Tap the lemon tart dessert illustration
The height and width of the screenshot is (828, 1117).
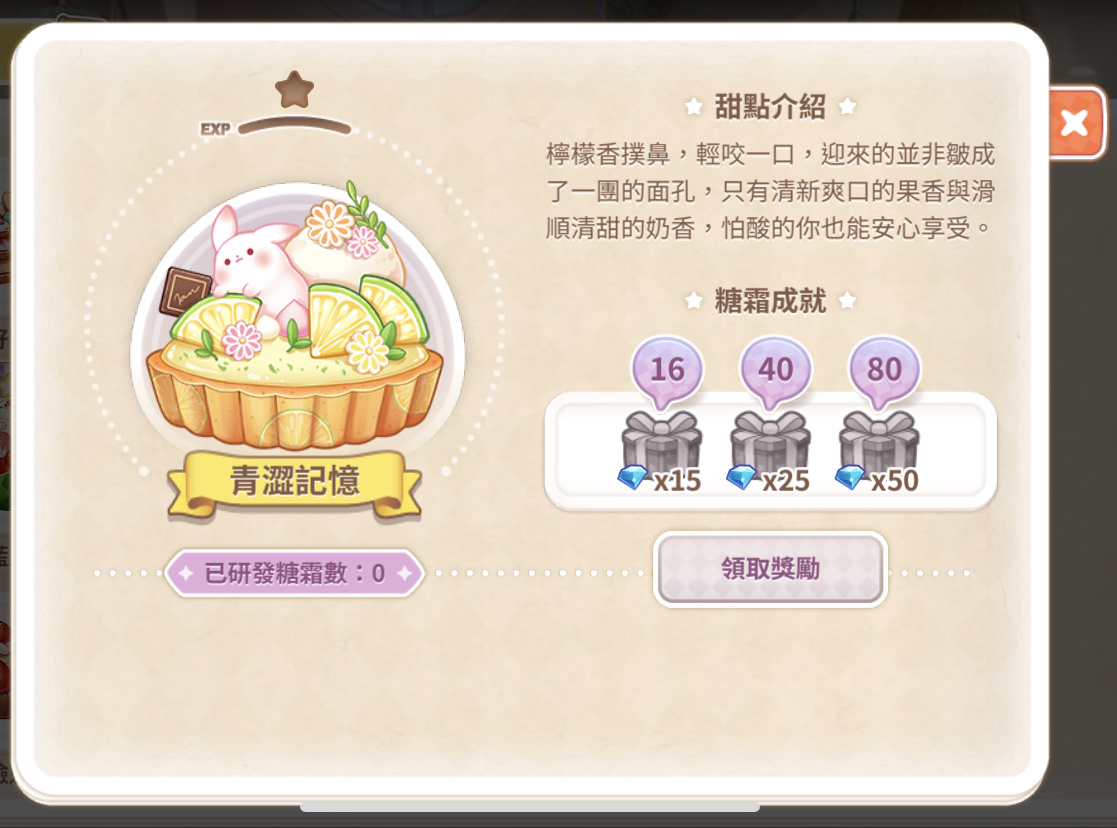(x=296, y=316)
